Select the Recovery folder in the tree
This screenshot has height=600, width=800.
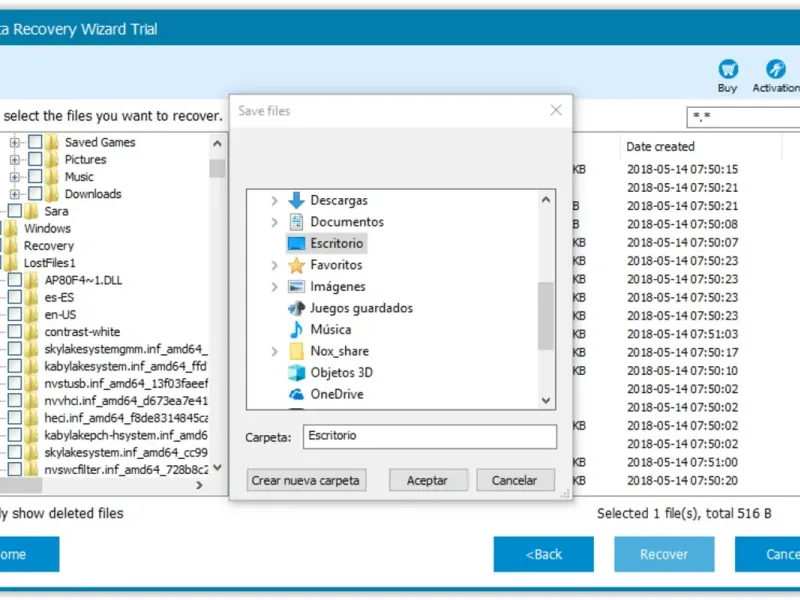49,246
